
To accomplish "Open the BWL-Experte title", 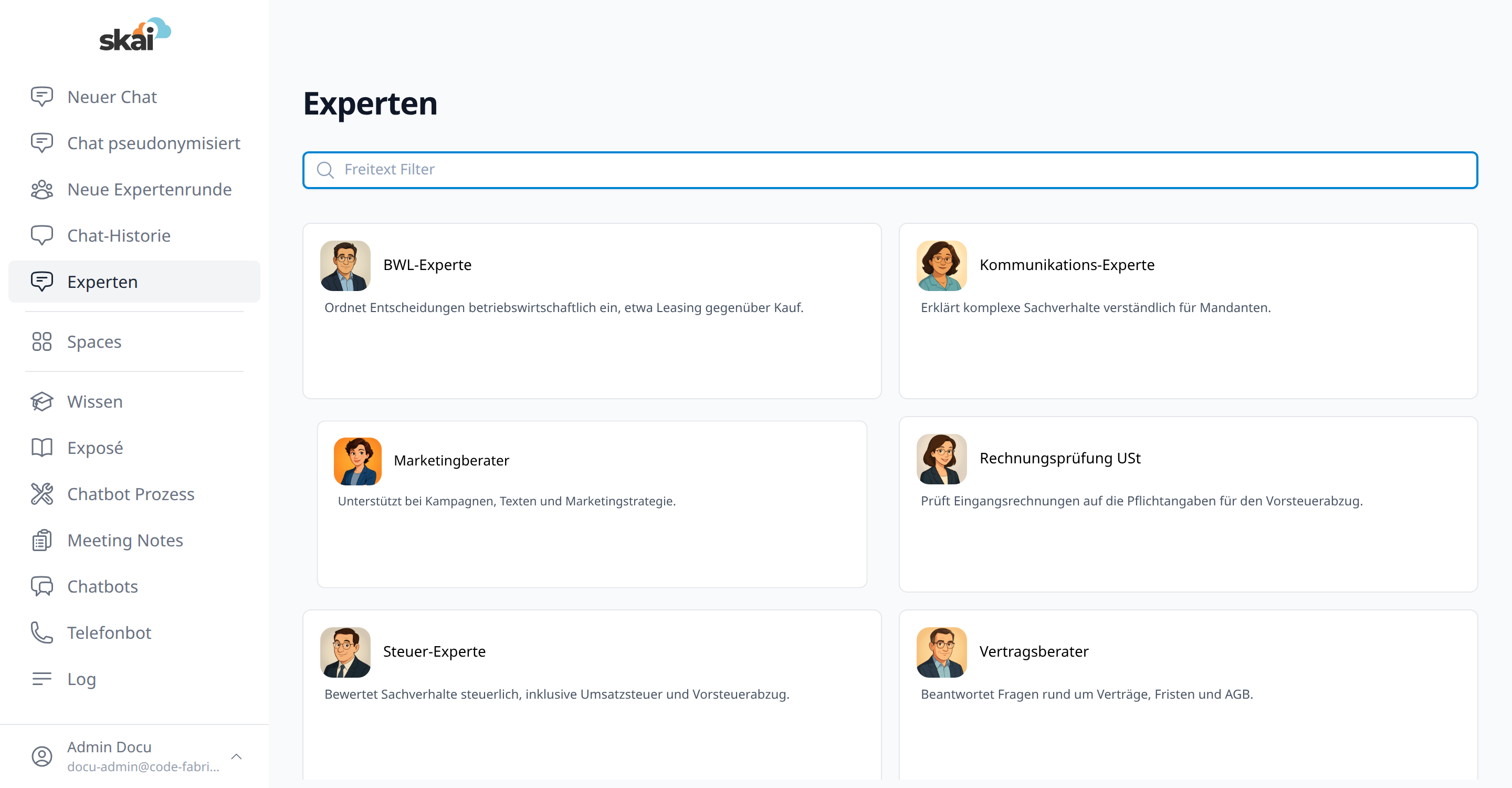I will (427, 265).
